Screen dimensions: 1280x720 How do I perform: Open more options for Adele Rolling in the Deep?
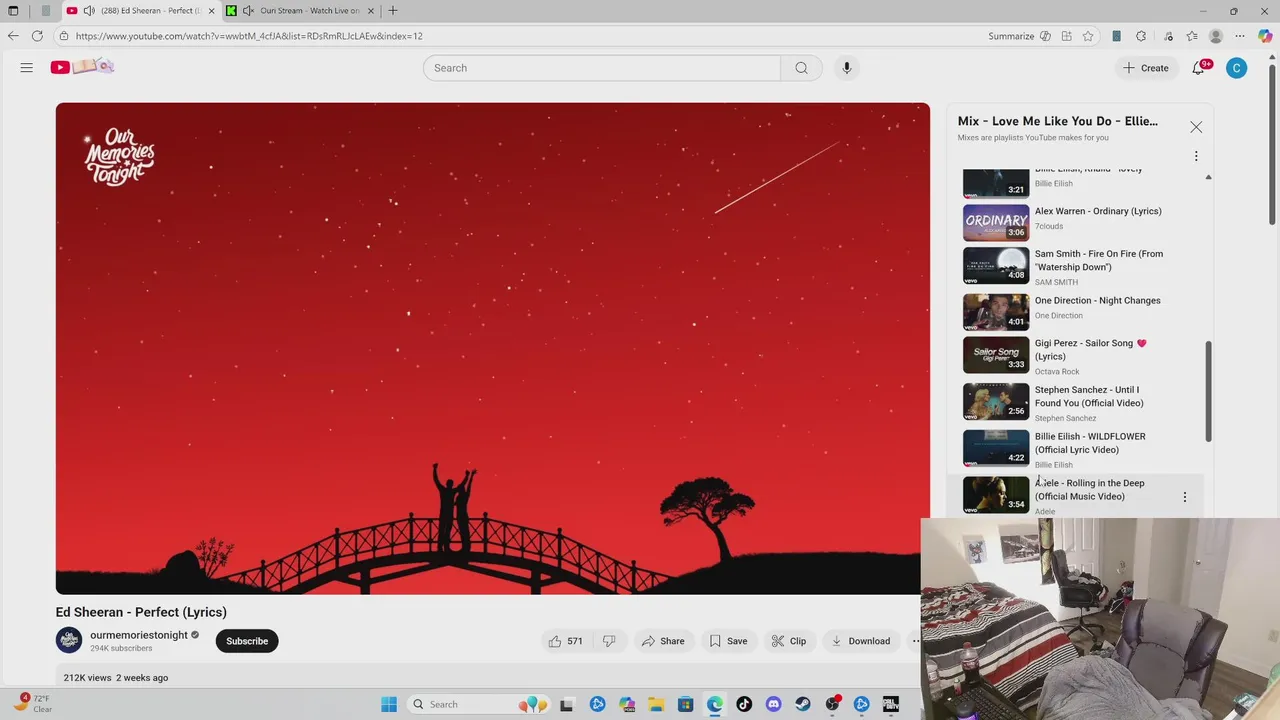1185,497
